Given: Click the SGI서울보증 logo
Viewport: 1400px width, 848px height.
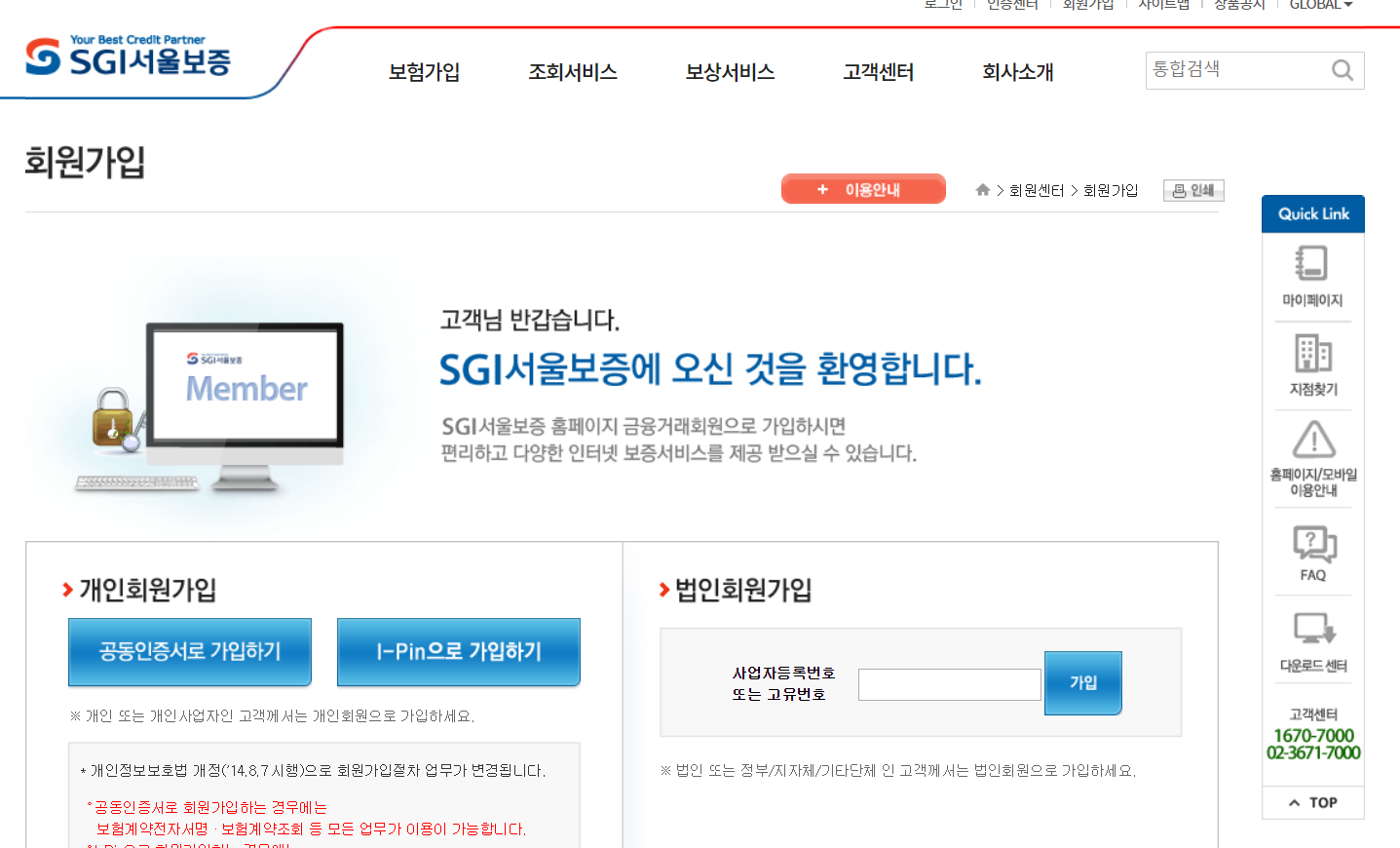Looking at the screenshot, I should pyautogui.click(x=128, y=57).
